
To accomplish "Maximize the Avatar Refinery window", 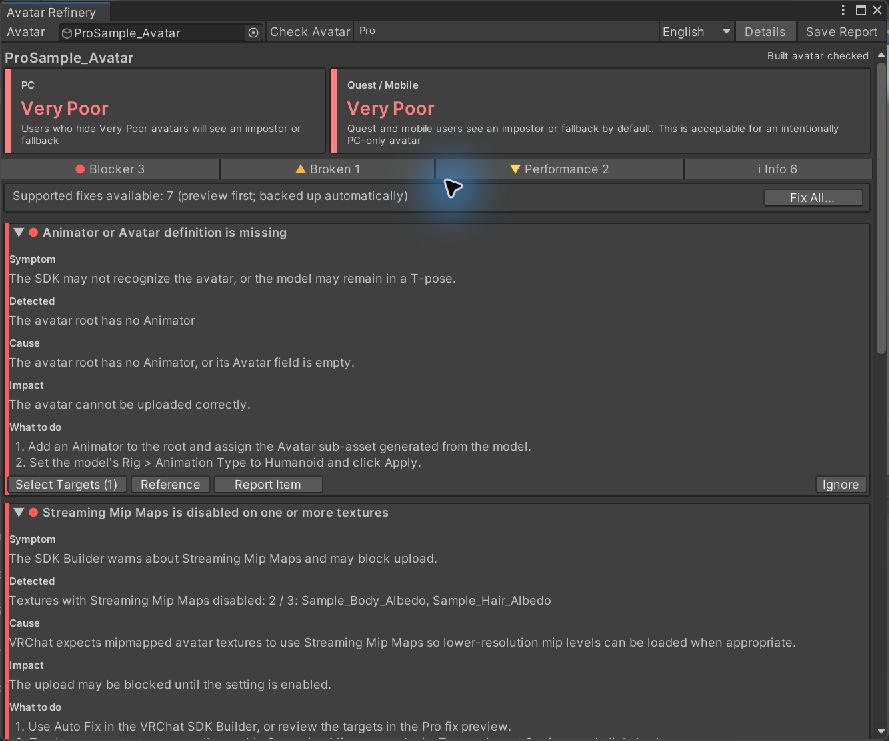I will pyautogui.click(x=861, y=10).
